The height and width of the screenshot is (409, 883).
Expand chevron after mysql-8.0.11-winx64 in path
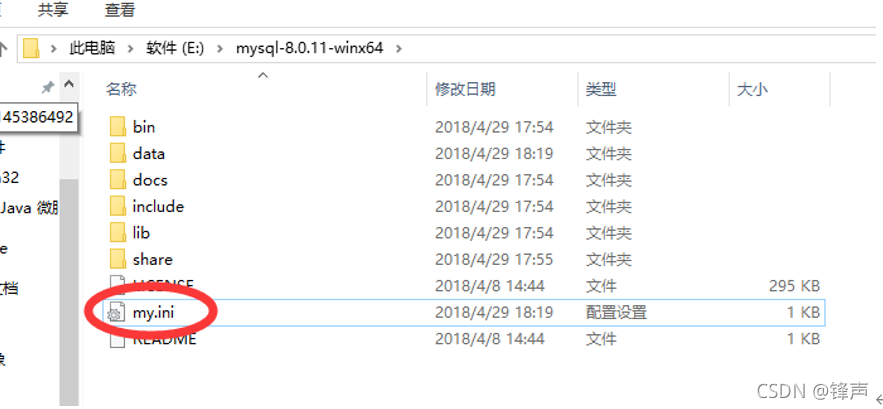click(399, 48)
